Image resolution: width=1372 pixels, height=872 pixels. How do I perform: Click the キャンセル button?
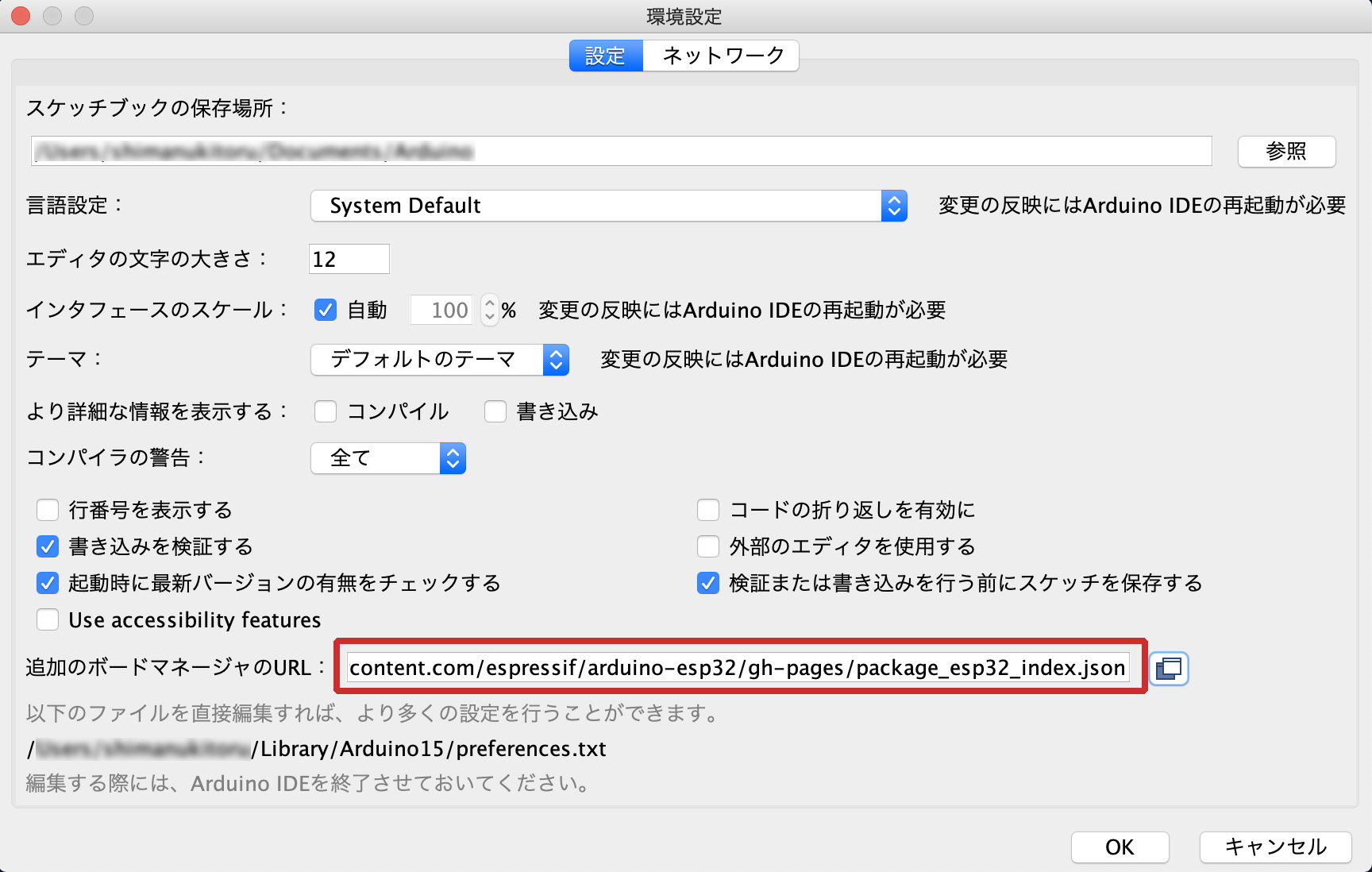point(1274,847)
